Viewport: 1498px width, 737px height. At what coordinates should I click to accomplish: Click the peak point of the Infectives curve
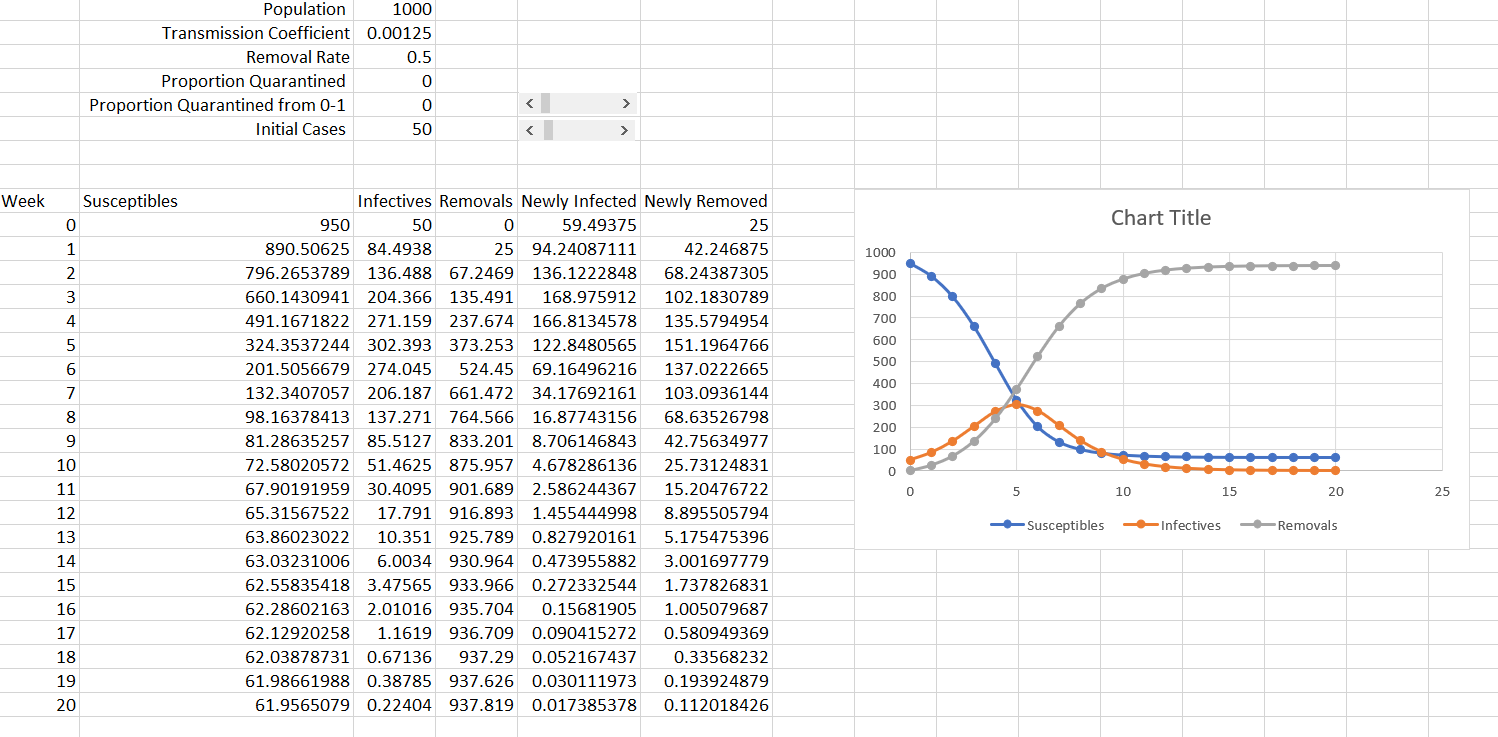pos(1016,404)
